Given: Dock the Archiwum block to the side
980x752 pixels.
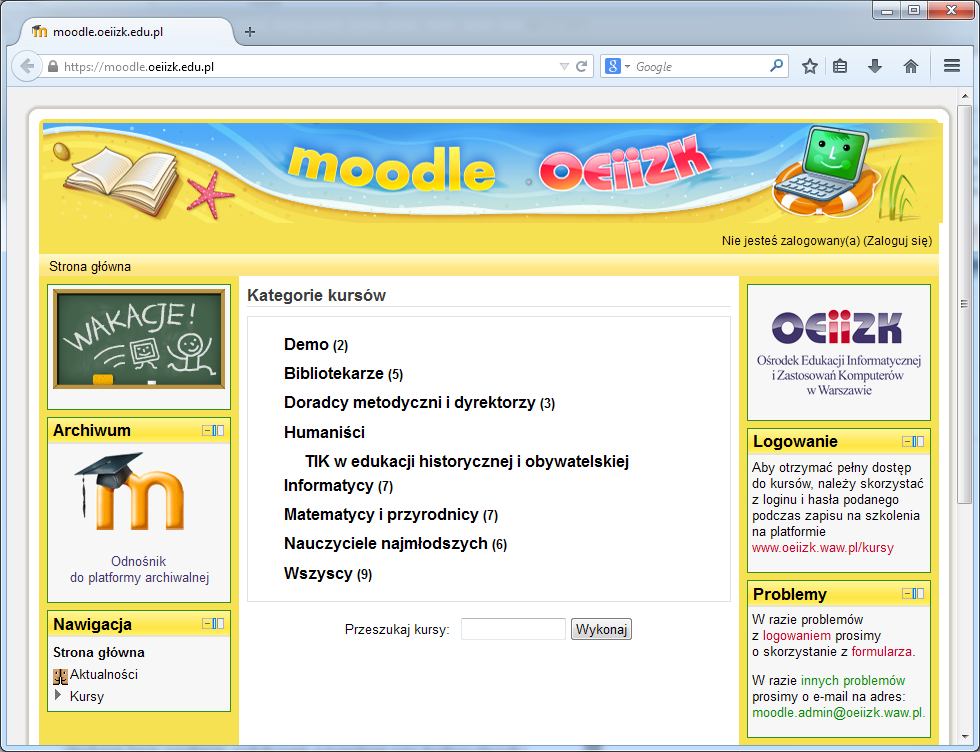Looking at the screenshot, I should 218,431.
